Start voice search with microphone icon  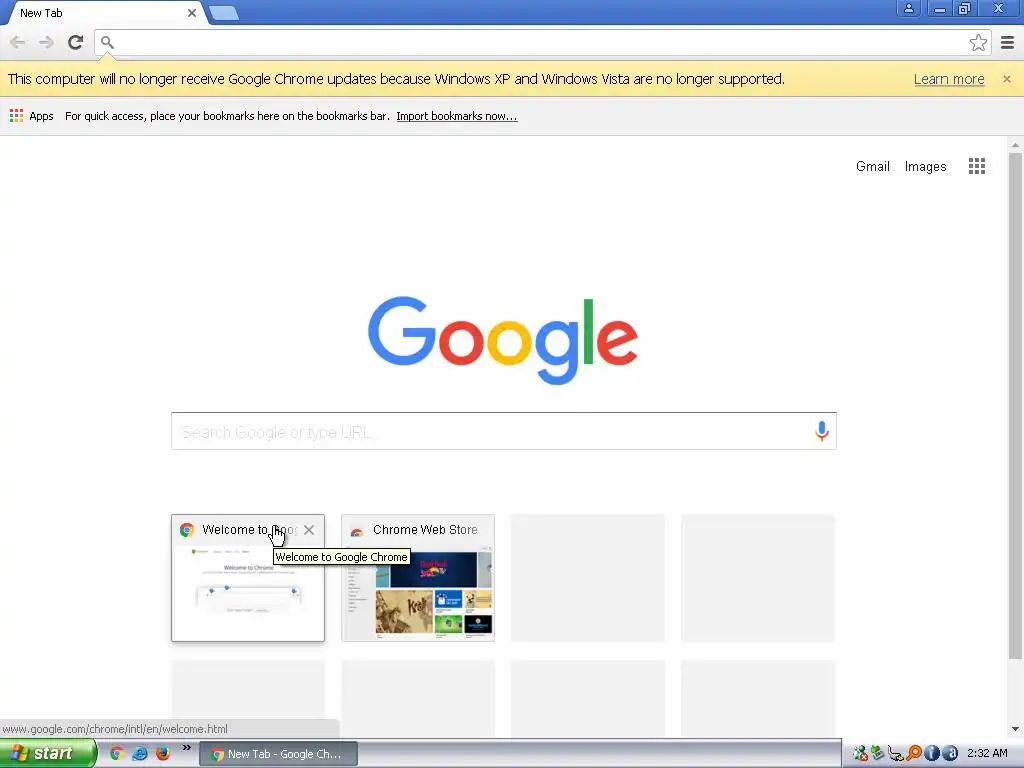822,431
